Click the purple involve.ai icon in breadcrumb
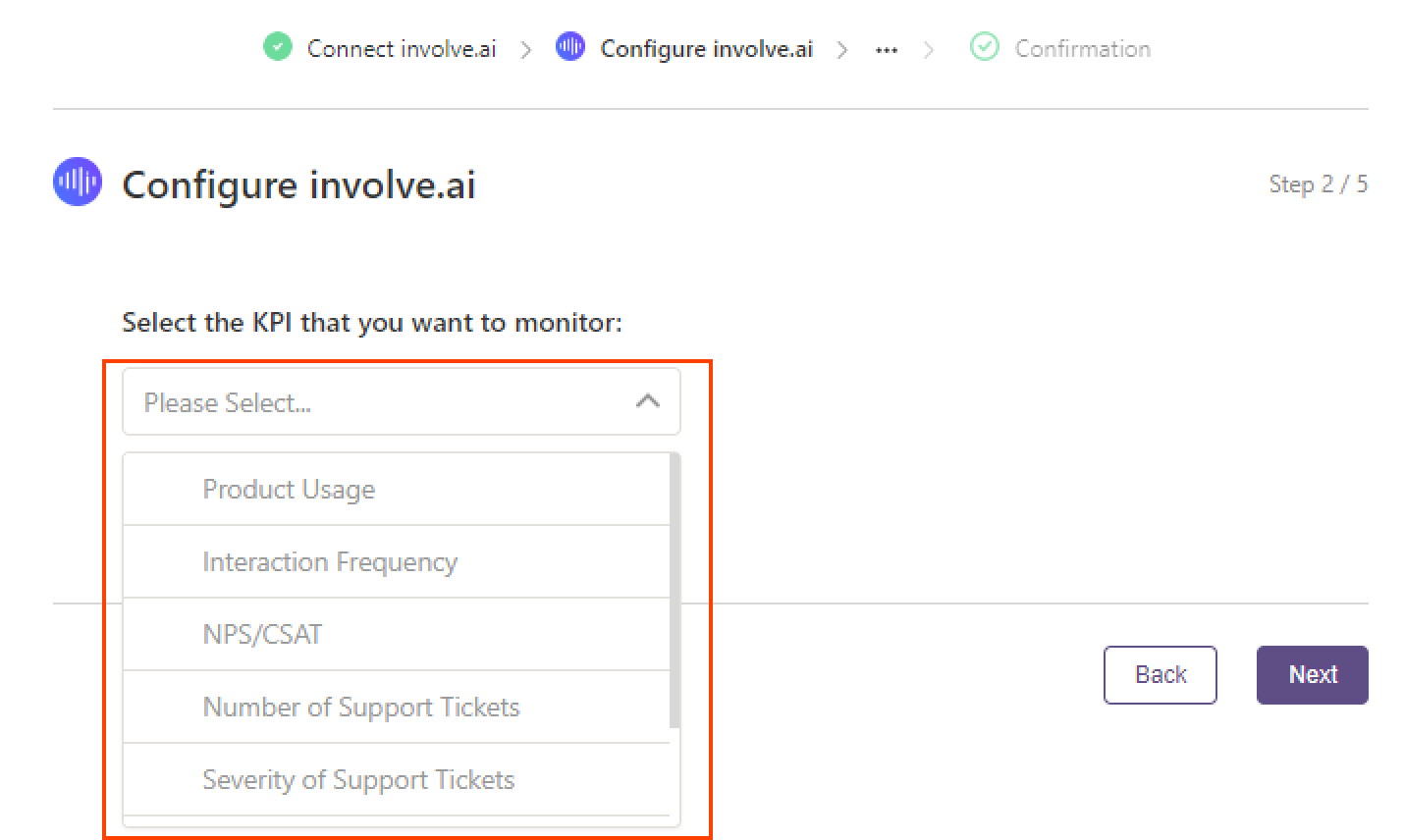The width and height of the screenshot is (1404, 840). (569, 46)
